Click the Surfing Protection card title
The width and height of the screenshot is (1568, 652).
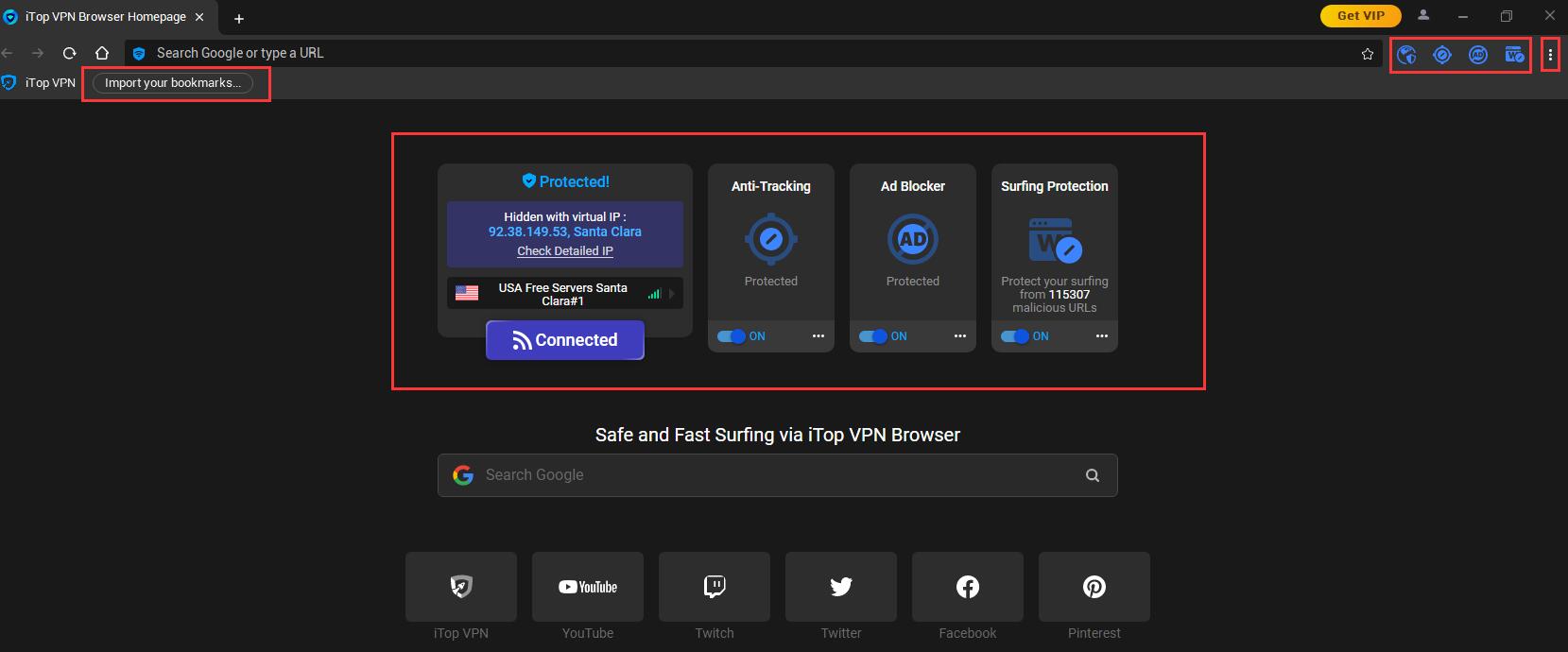1055,186
